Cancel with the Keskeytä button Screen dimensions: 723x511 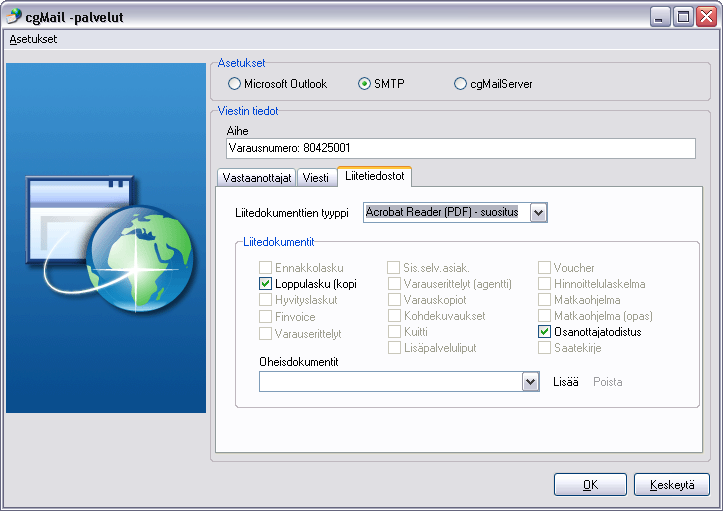point(672,485)
